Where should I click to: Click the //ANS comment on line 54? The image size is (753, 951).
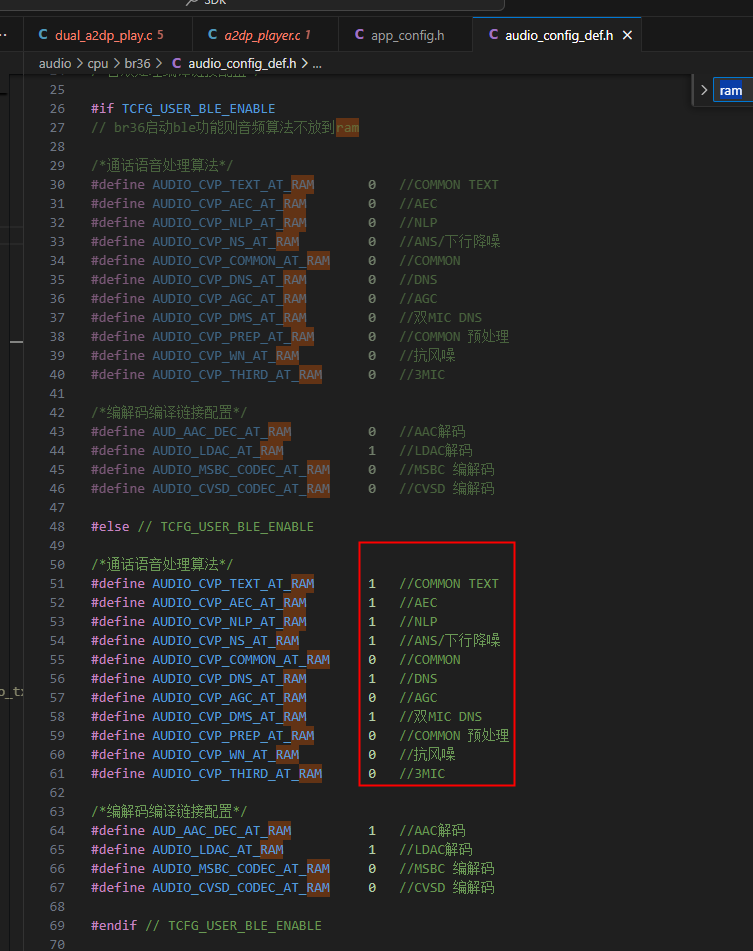[449, 640]
